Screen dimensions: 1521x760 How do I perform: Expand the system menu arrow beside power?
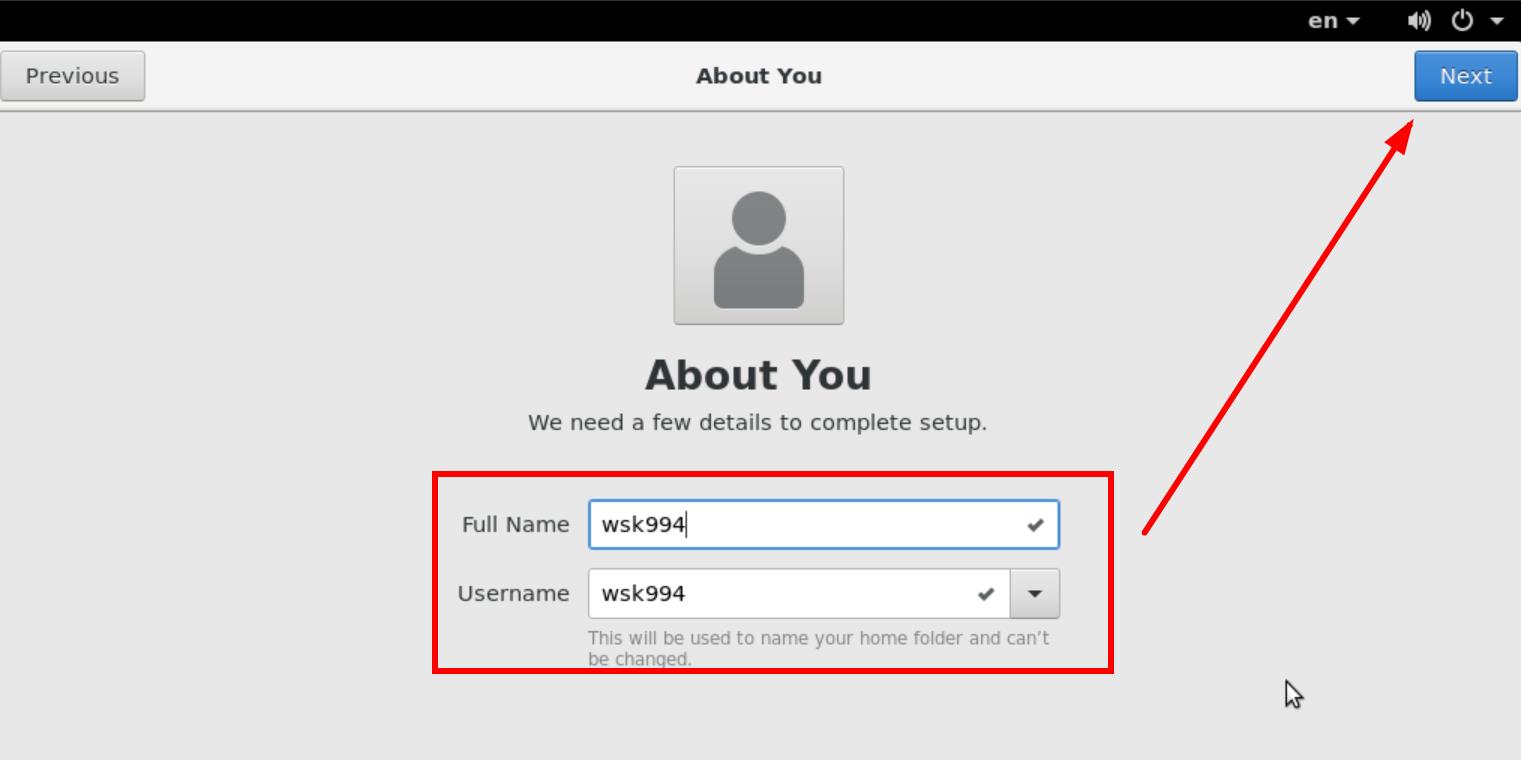(x=1496, y=21)
